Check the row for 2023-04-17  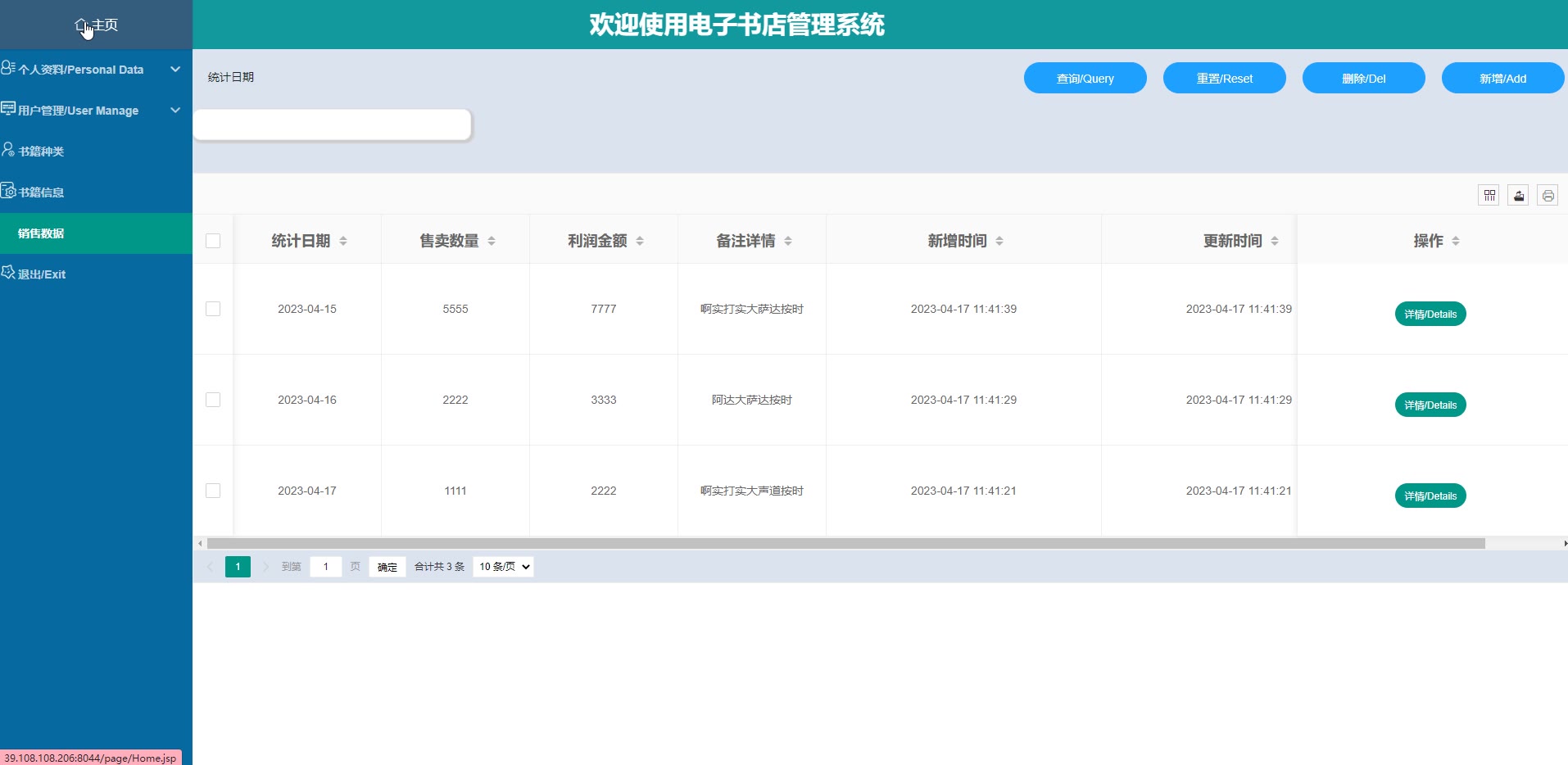click(213, 491)
